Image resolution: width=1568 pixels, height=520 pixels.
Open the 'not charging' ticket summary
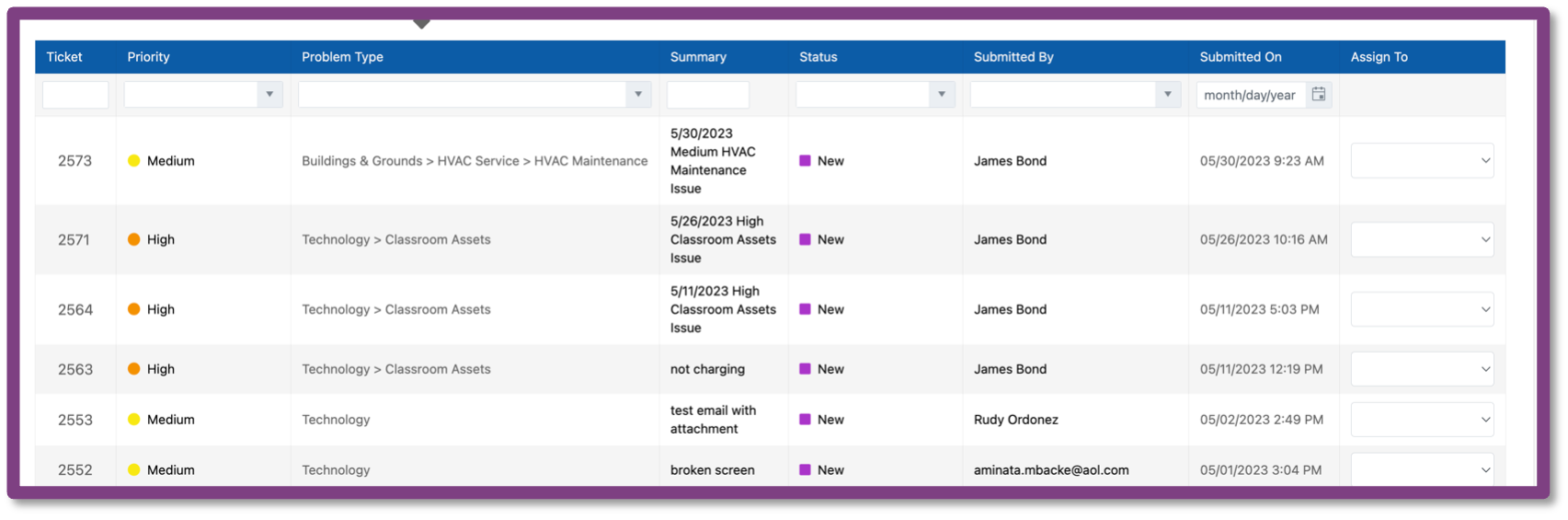coord(707,369)
